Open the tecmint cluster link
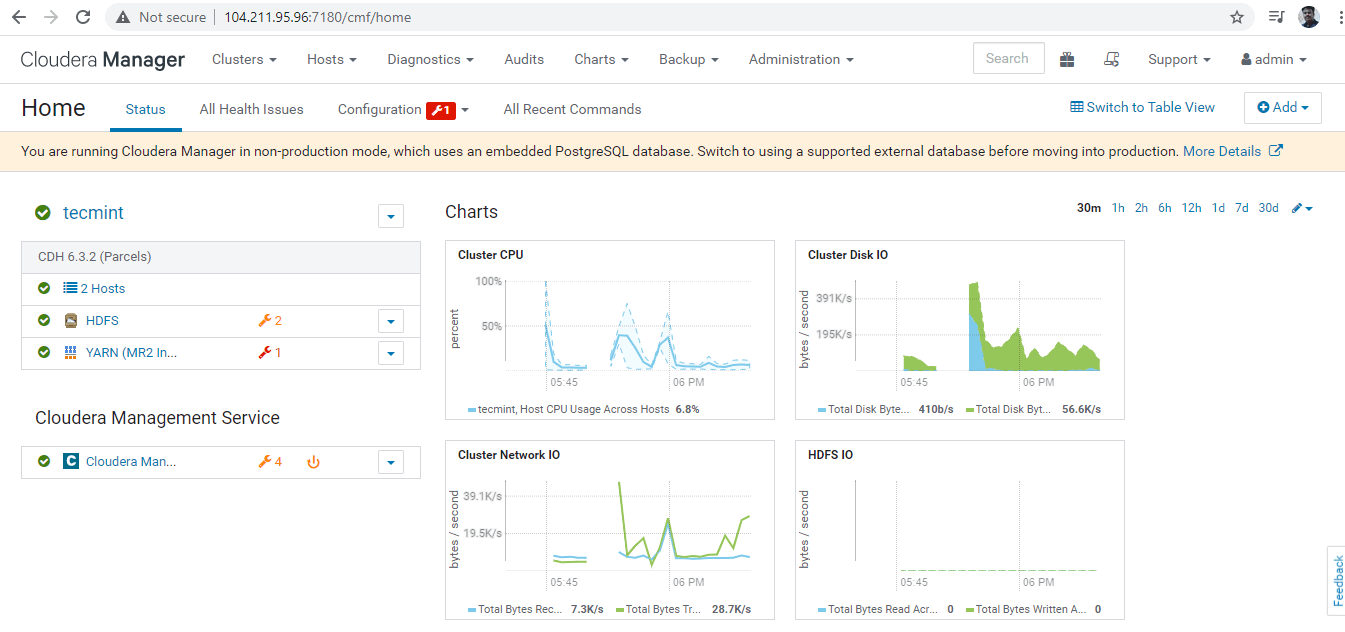Screen dimensions: 1345x632 point(93,212)
